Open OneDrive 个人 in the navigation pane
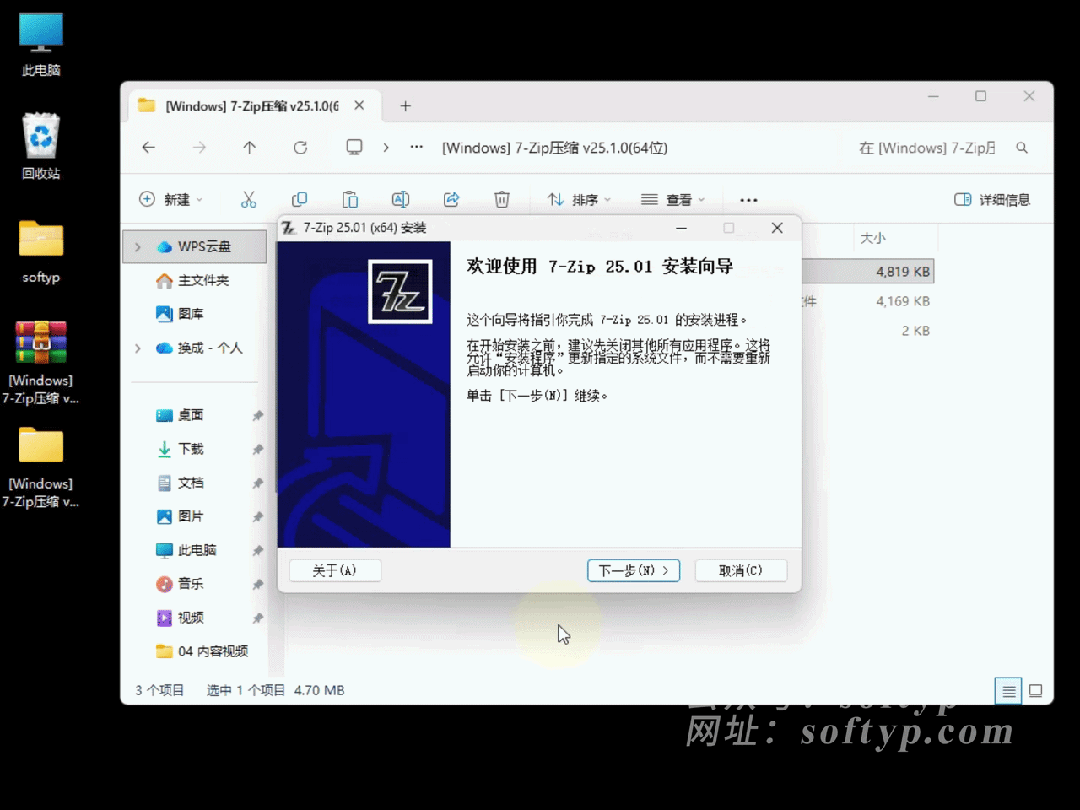The height and width of the screenshot is (810, 1080). (200, 349)
